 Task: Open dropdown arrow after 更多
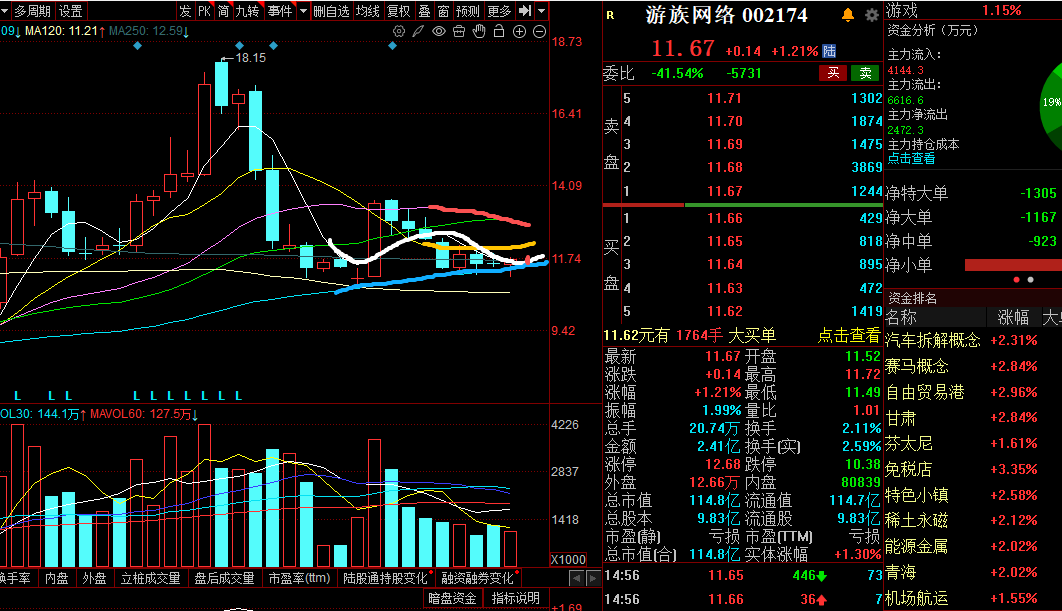(541, 11)
